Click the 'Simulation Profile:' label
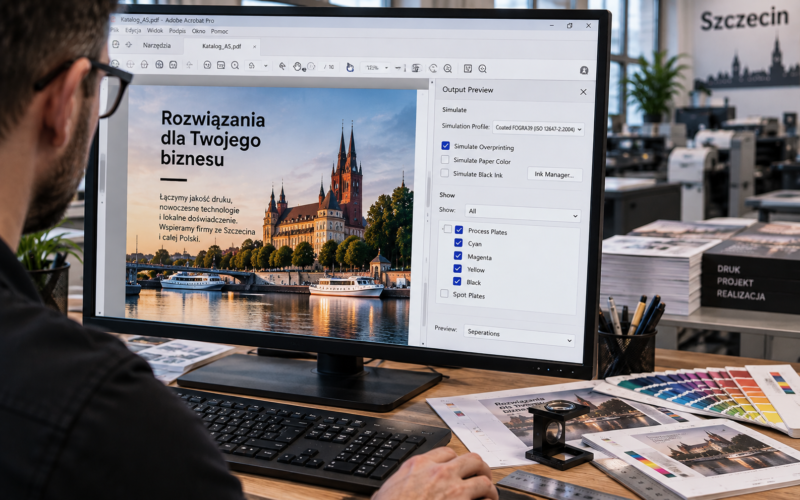800x500 pixels. (x=465, y=126)
